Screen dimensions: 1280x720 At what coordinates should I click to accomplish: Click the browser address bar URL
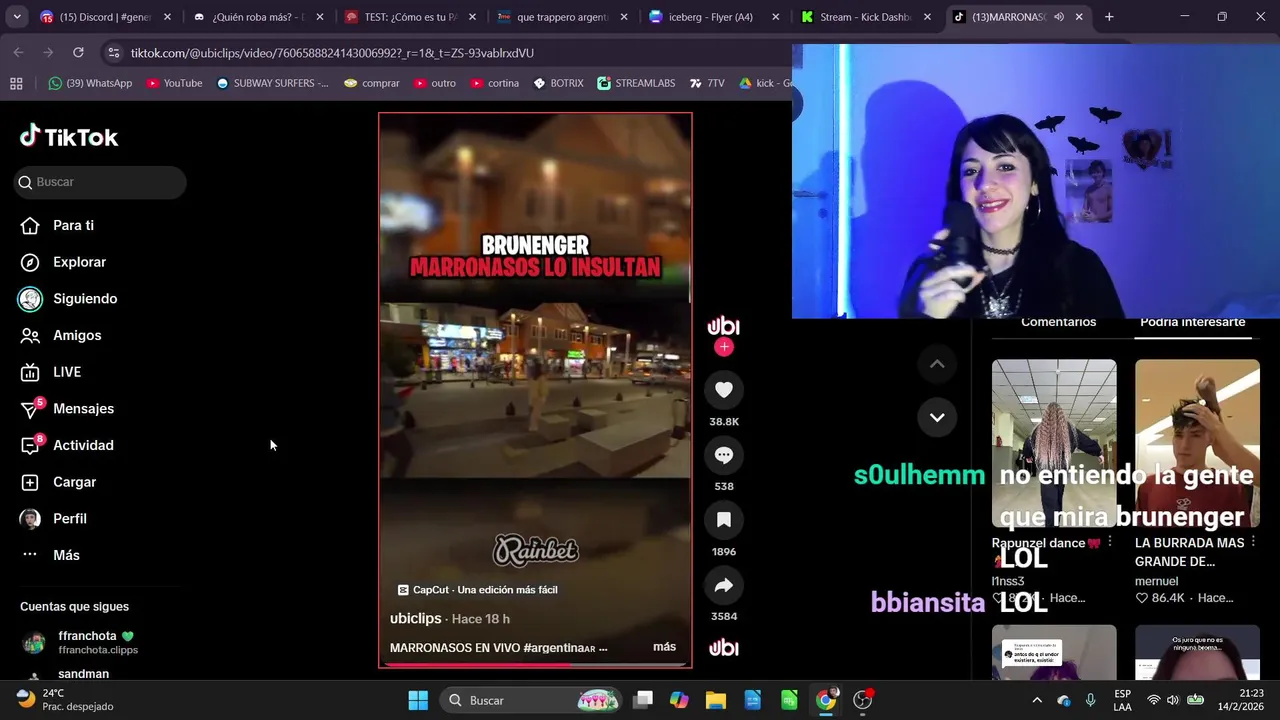[x=332, y=53]
